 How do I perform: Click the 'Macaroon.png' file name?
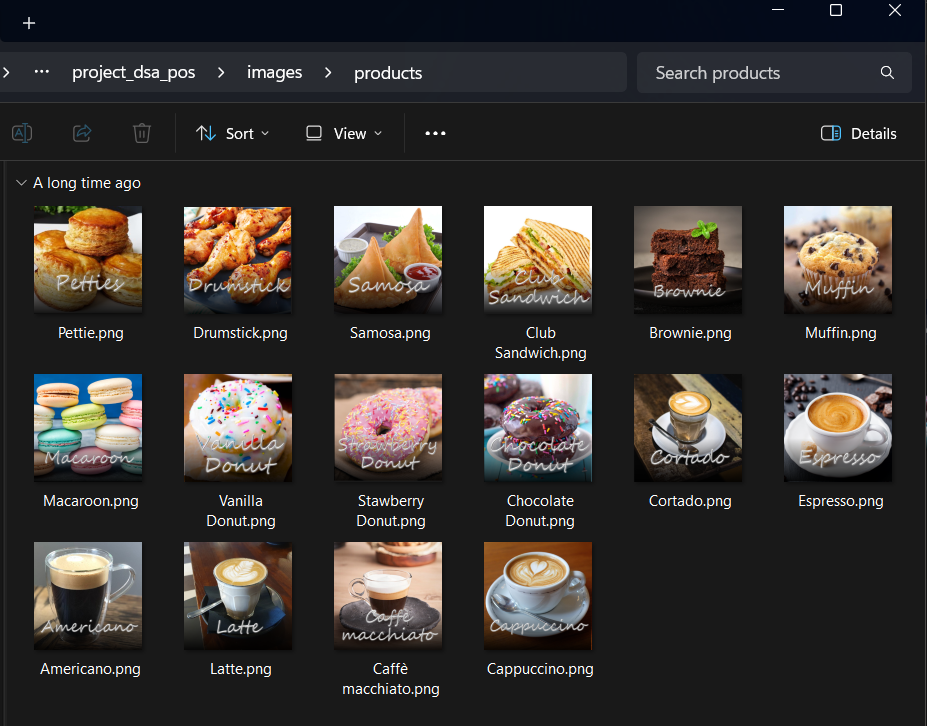(x=90, y=501)
